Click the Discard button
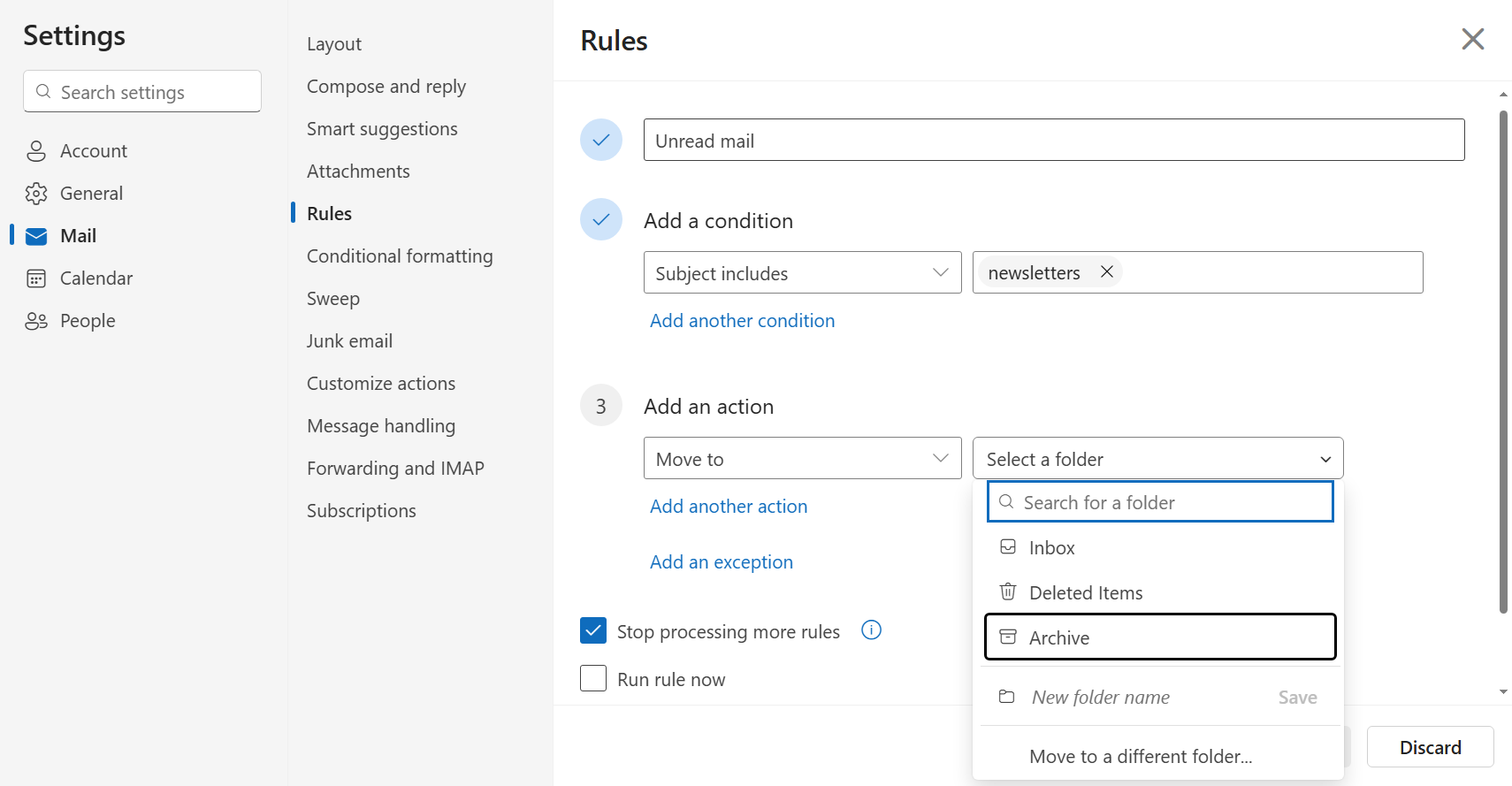1512x786 pixels. [x=1431, y=747]
